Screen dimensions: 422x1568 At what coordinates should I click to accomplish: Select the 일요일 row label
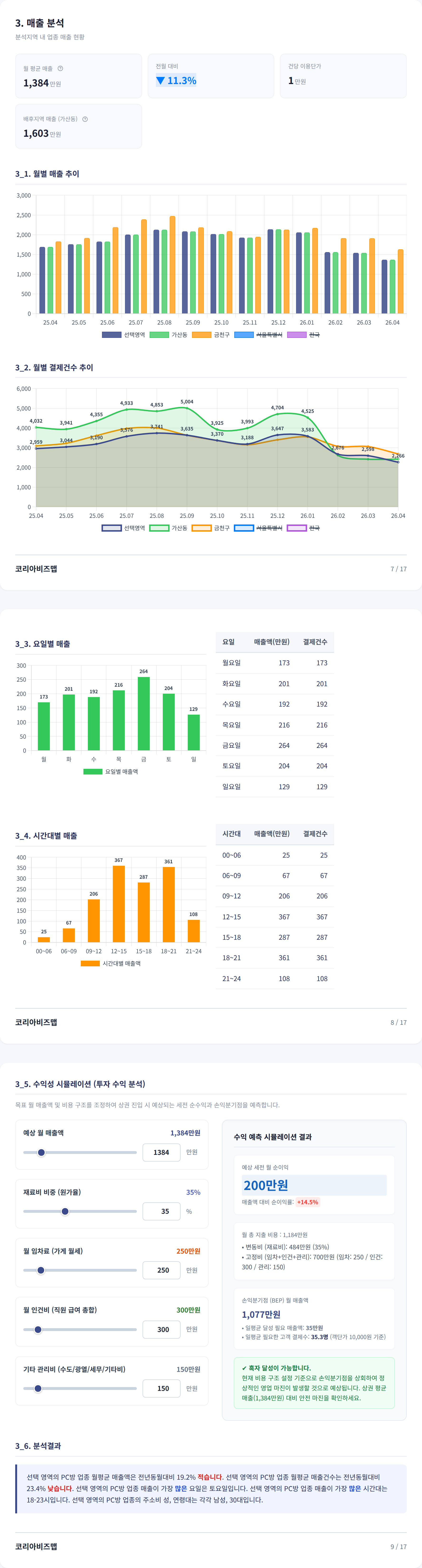[x=231, y=786]
